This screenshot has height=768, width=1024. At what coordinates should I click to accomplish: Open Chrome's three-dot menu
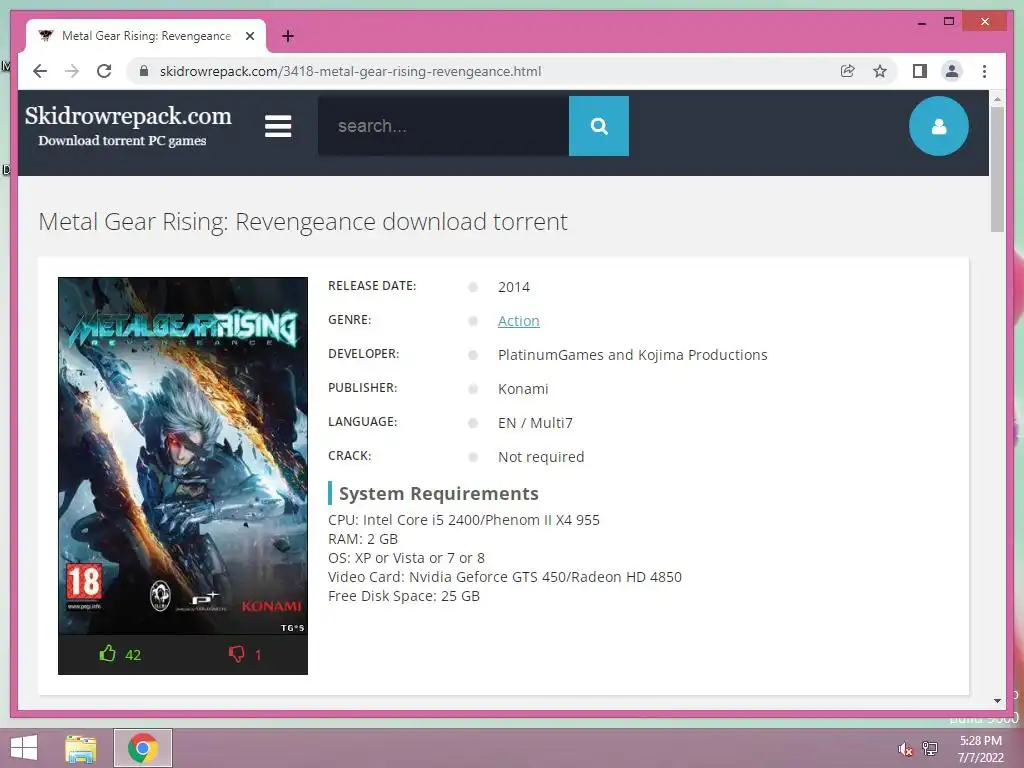984,71
